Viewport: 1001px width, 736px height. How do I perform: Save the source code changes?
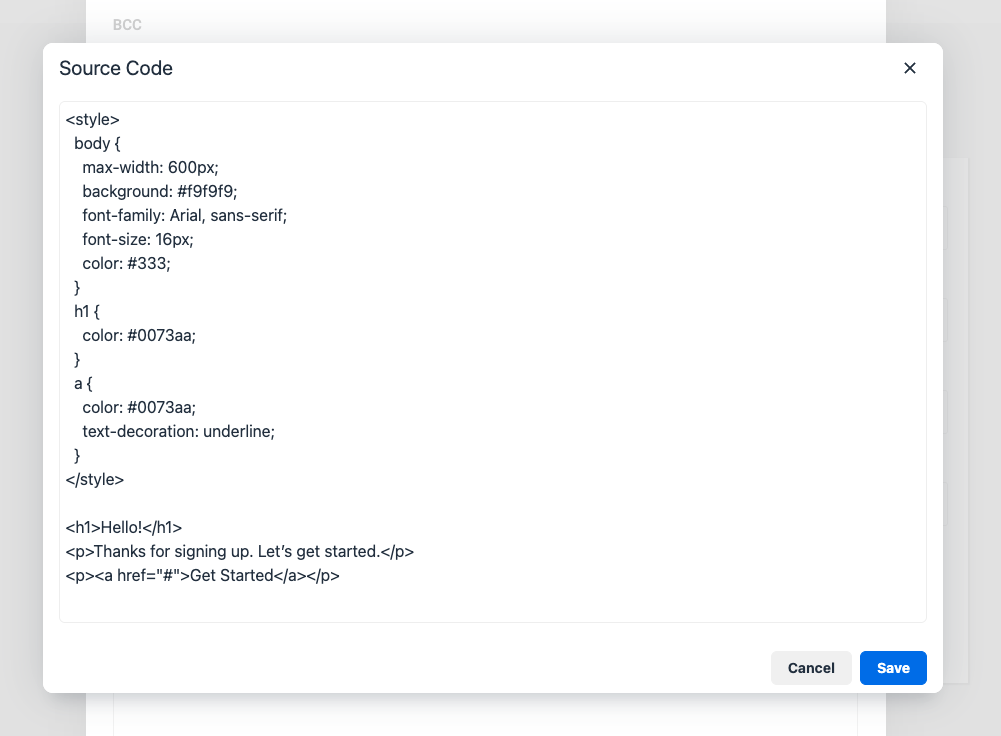892,668
